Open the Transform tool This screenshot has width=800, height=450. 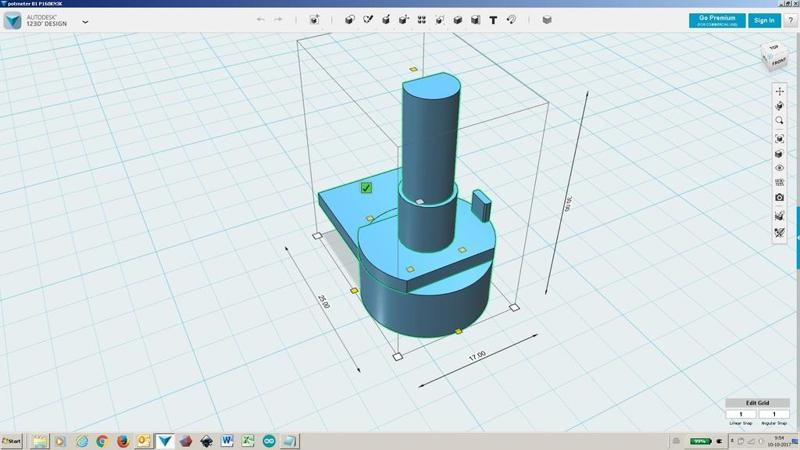pyautogui.click(x=314, y=20)
